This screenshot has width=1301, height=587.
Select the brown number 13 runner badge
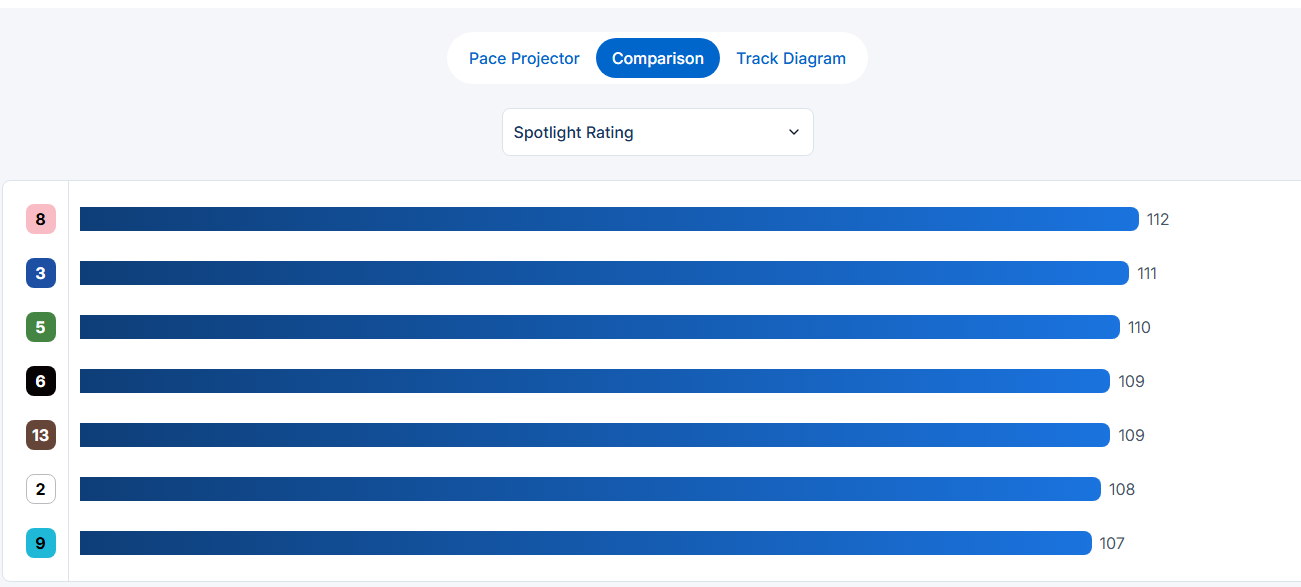[x=41, y=435]
